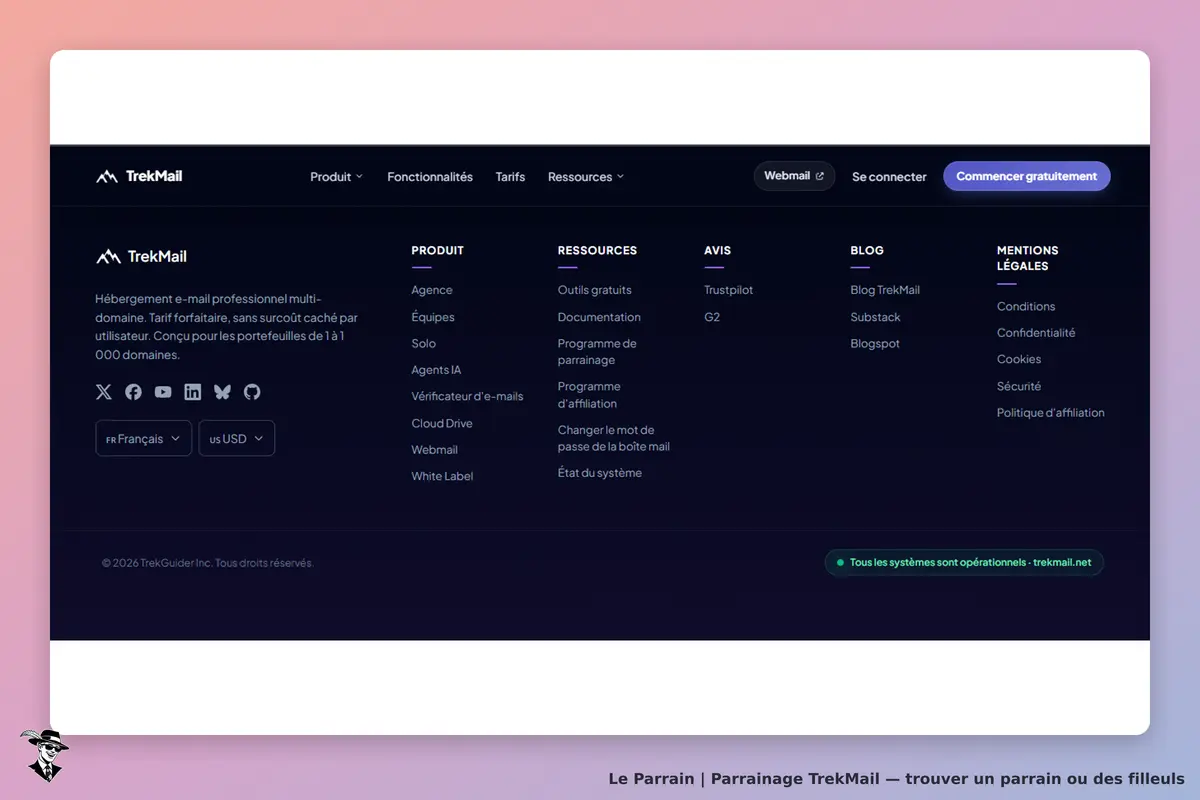Viewport: 1200px width, 800px height.
Task: Open the X (Twitter) social icon
Action: click(x=104, y=392)
